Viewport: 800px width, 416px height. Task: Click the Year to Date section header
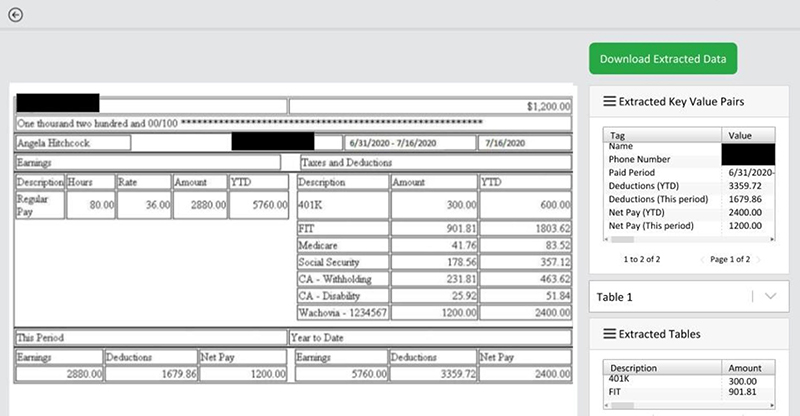(430, 337)
